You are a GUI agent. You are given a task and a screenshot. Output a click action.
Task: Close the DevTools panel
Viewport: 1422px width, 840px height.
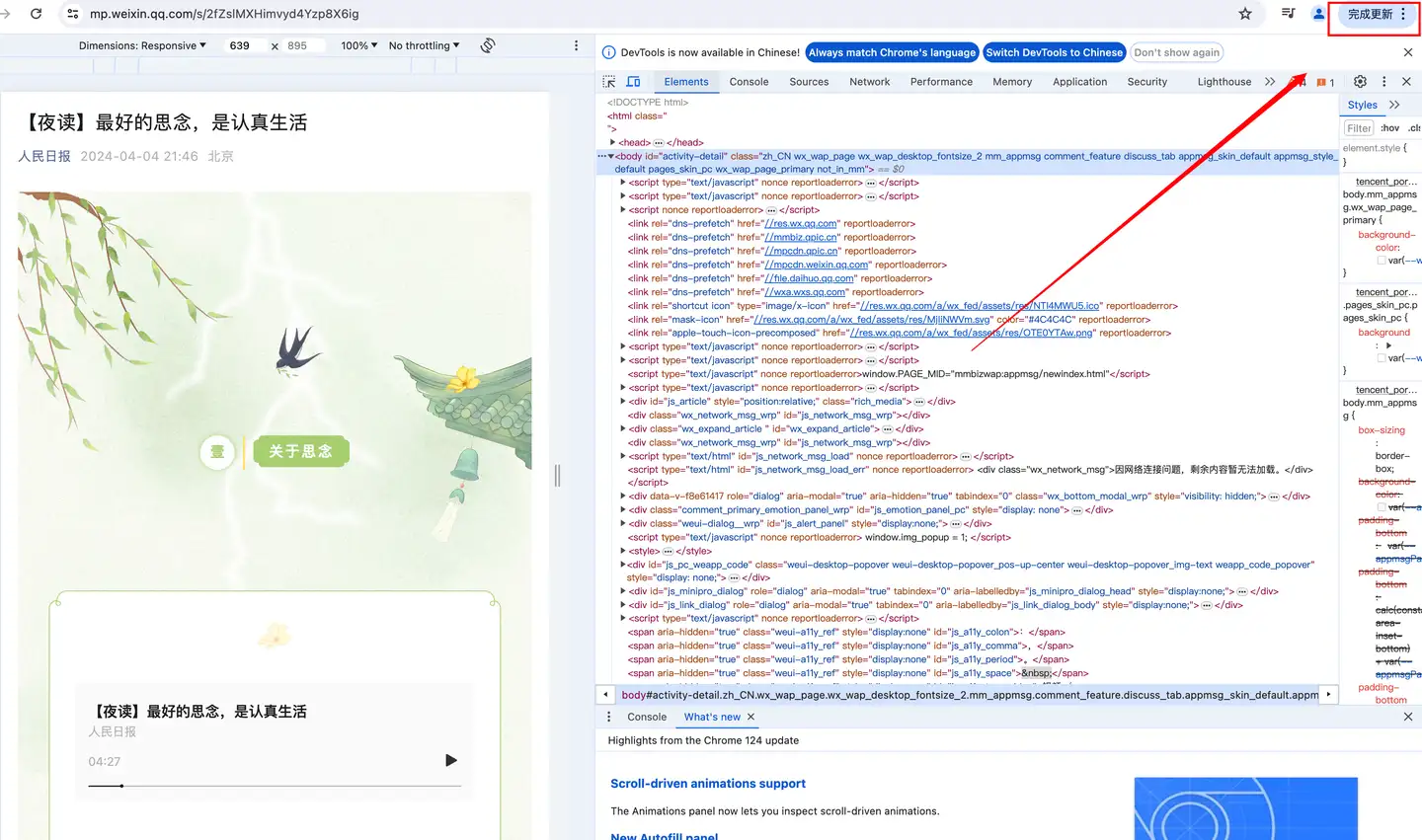1407,82
